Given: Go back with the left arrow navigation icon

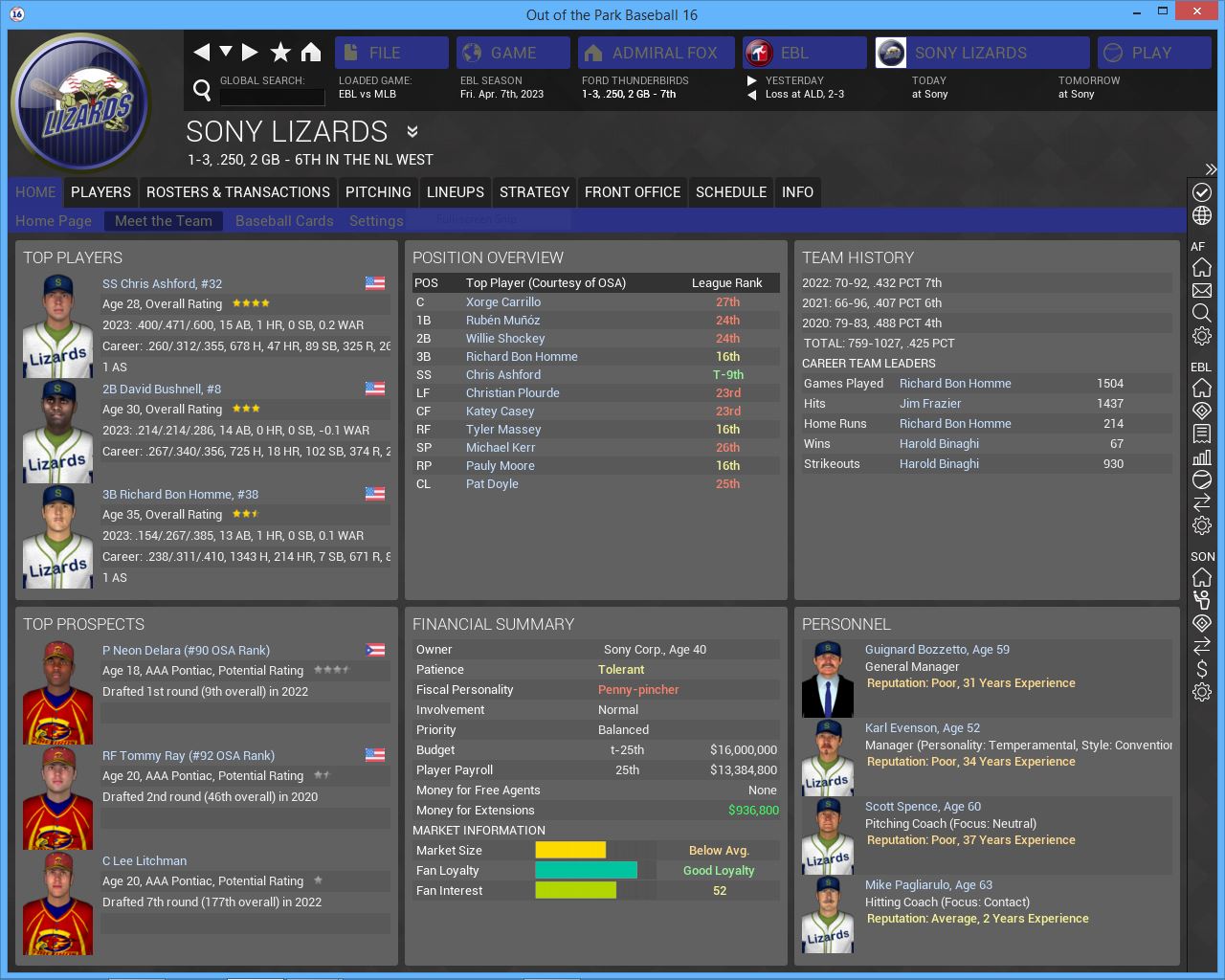Looking at the screenshot, I should [201, 53].
